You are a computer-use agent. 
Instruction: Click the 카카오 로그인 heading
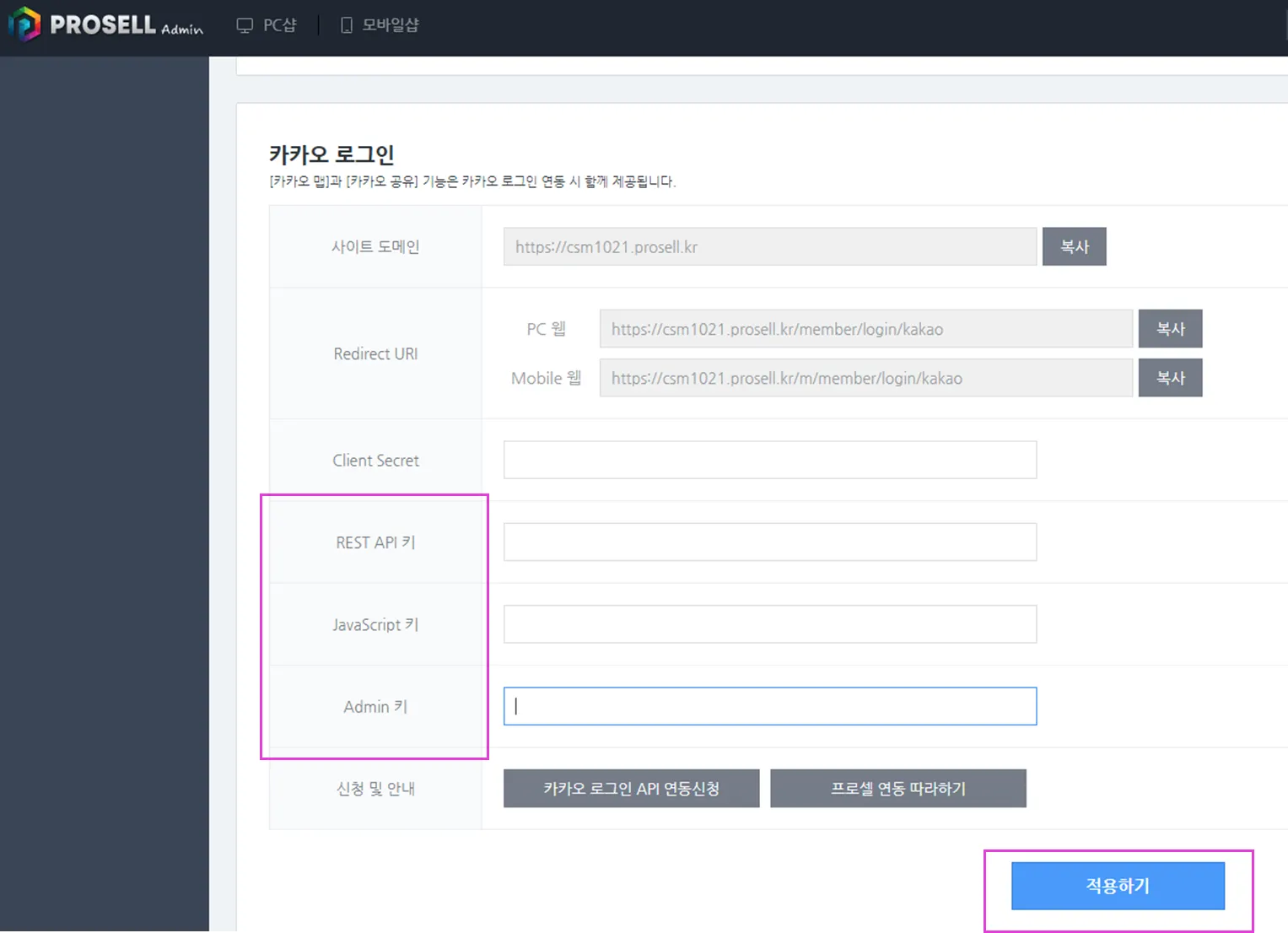click(x=331, y=154)
